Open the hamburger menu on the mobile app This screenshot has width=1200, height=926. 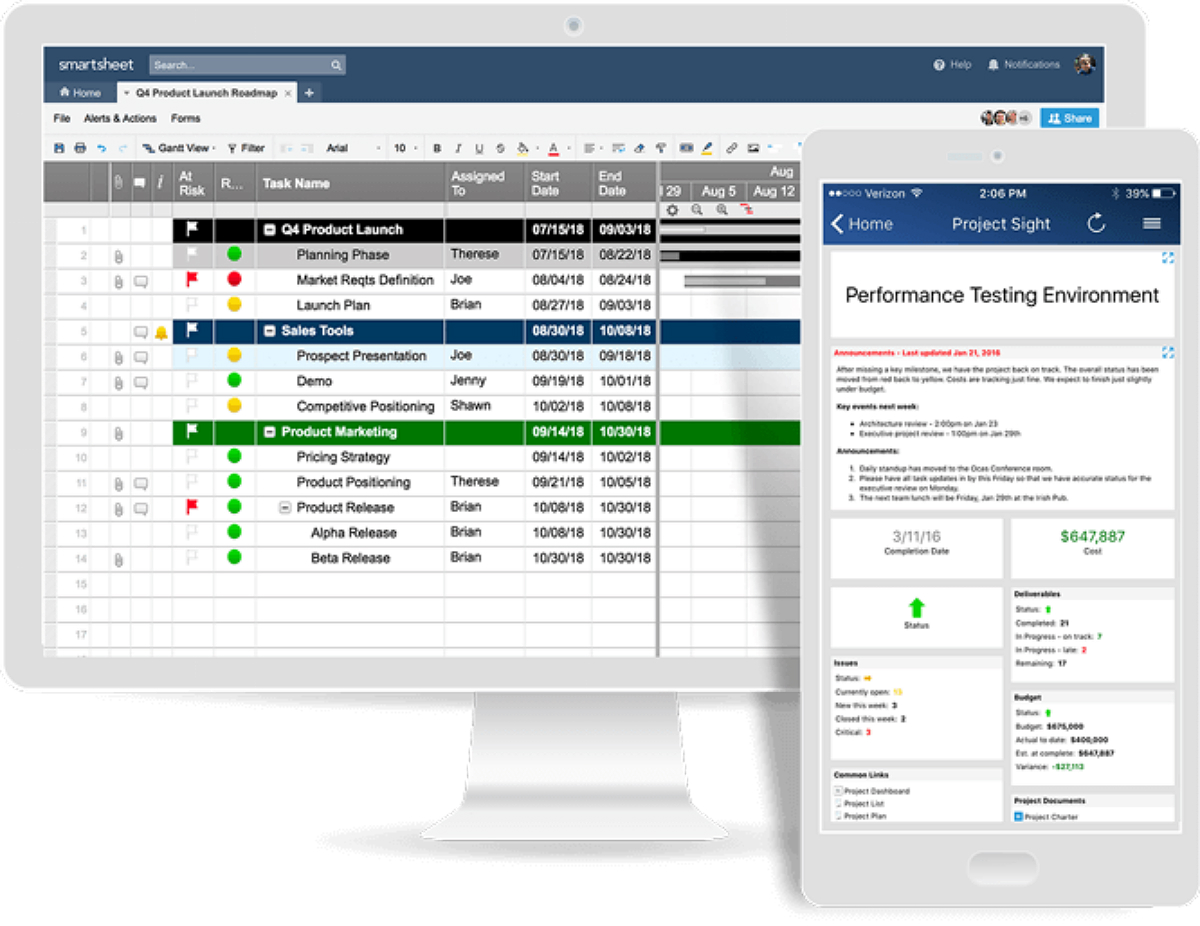click(1152, 224)
